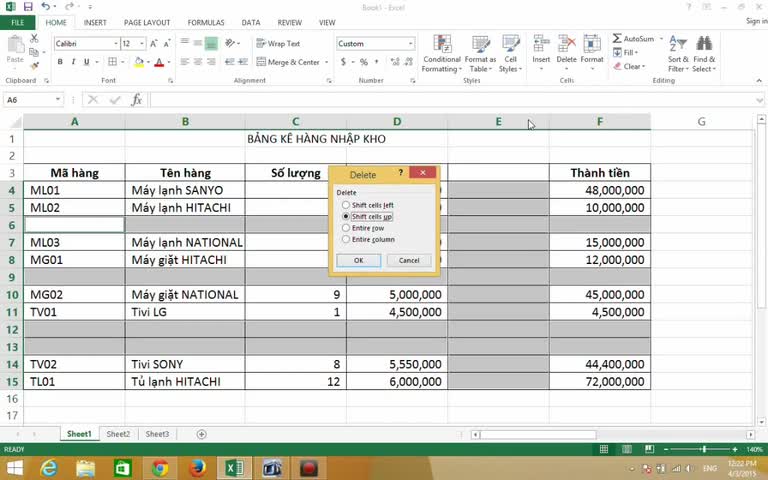This screenshot has height=480, width=768.
Task: Click the Insert cells icon
Action: 541,44
